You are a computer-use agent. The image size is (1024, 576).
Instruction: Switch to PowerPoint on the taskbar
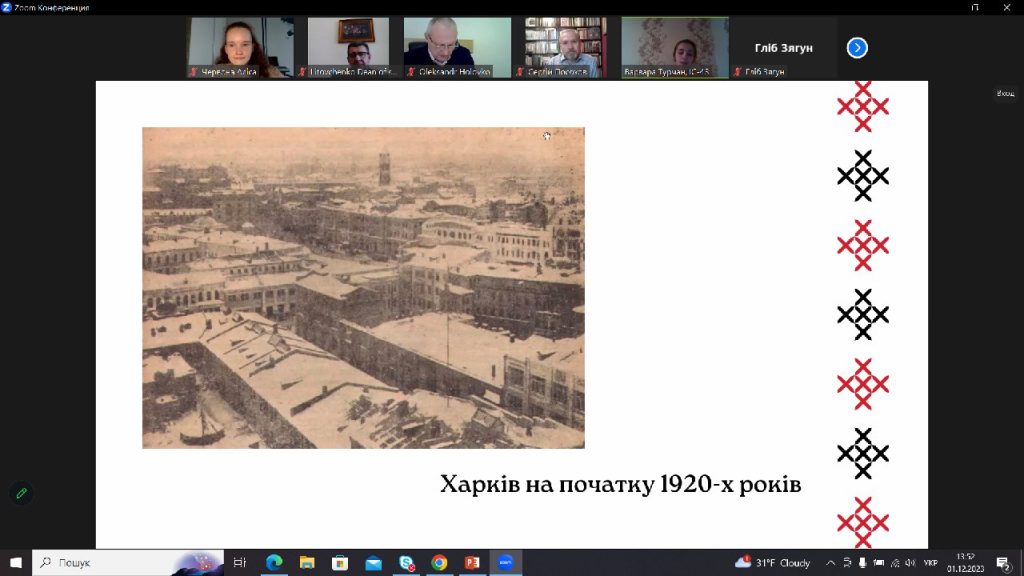[x=472, y=562]
